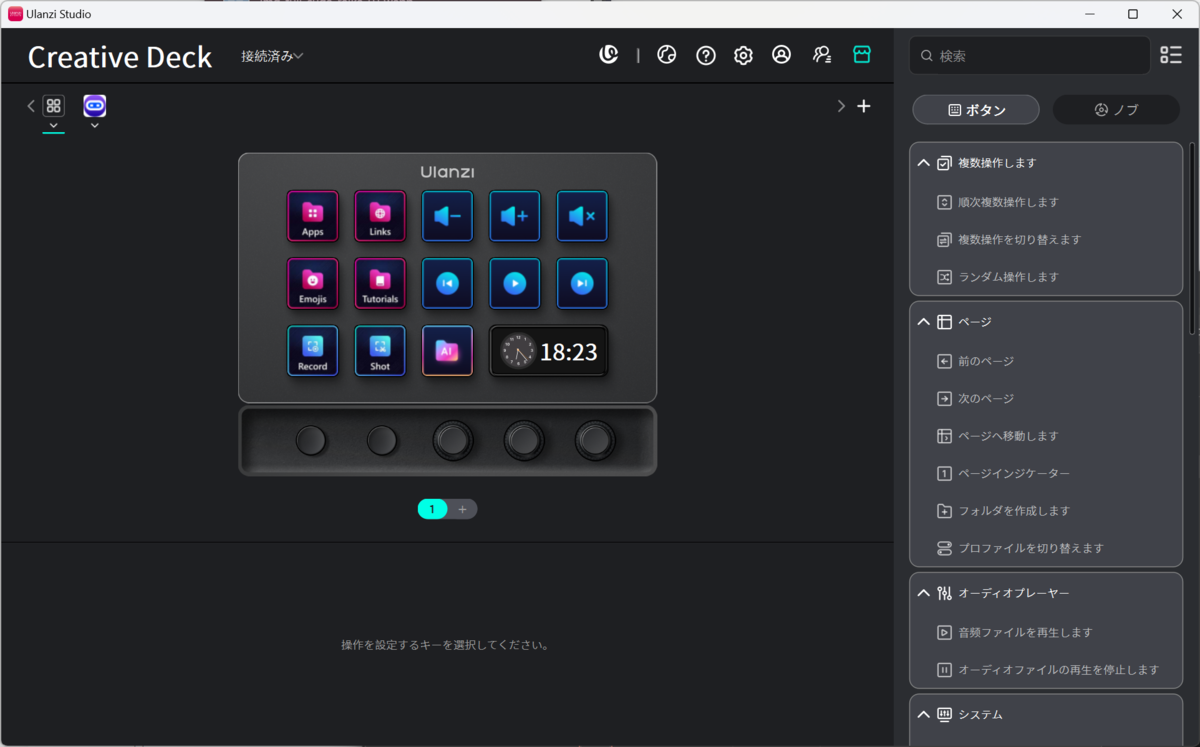Click the action list vertical scrollbar
Image resolution: width=1200 pixels, height=747 pixels.
(1191, 238)
